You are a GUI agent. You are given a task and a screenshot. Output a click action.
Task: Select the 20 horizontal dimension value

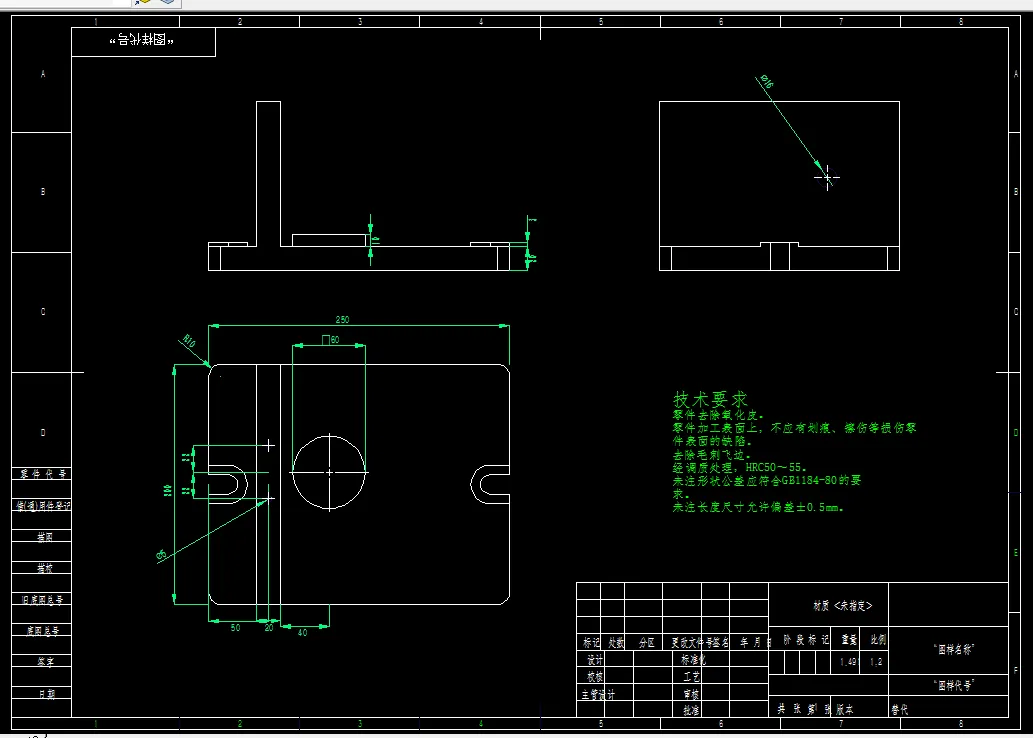[269, 628]
